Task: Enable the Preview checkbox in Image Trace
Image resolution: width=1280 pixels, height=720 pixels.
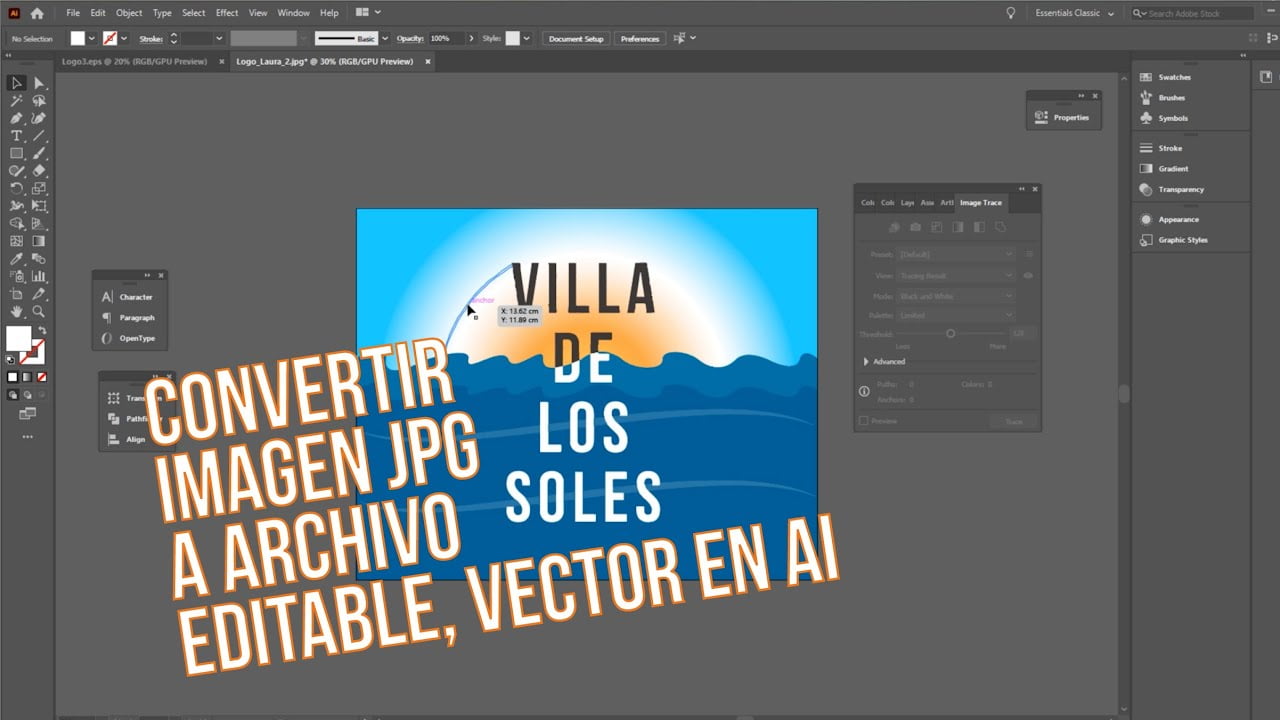Action: coord(864,420)
